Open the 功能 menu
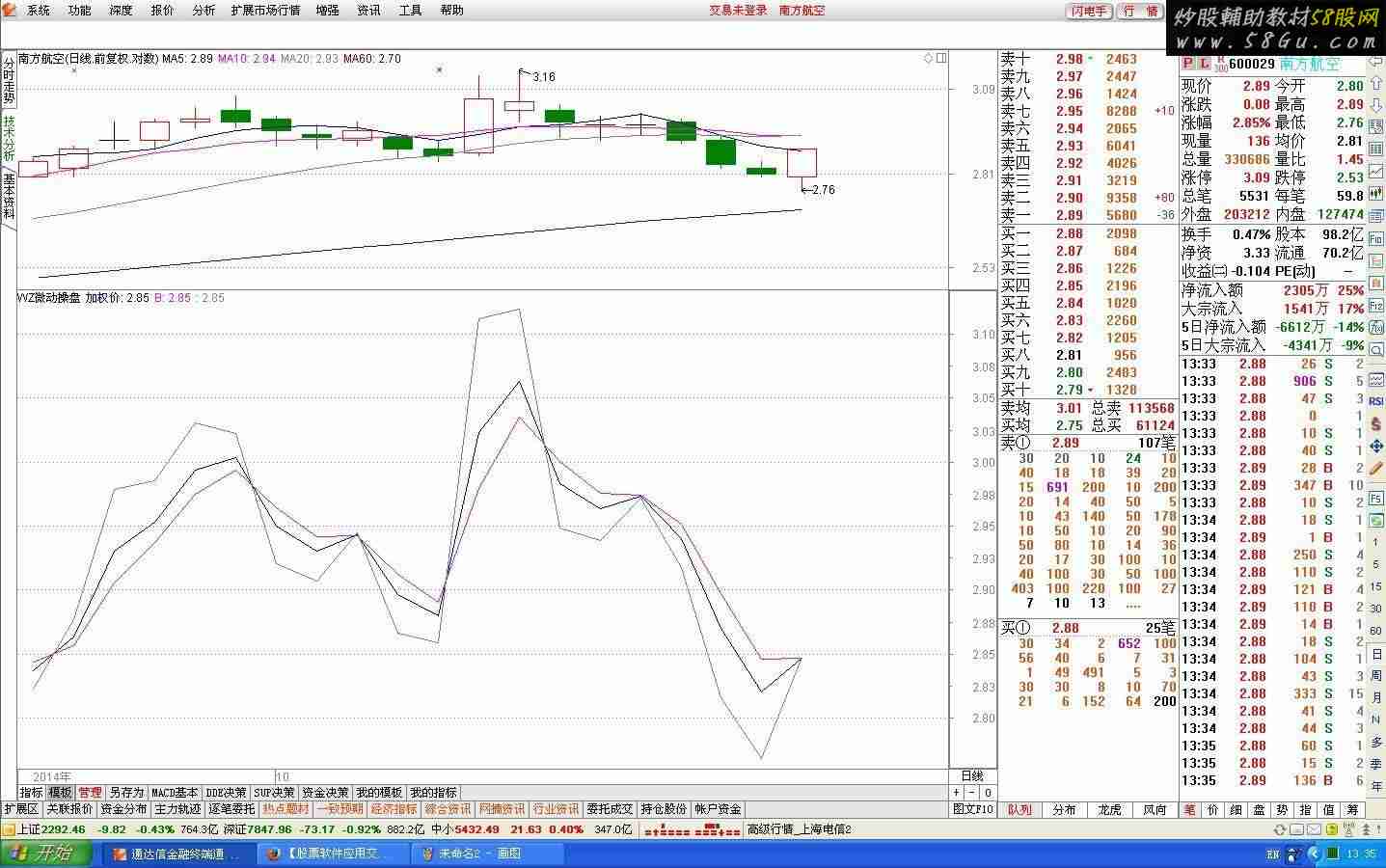The height and width of the screenshot is (868, 1386). pyautogui.click(x=80, y=11)
